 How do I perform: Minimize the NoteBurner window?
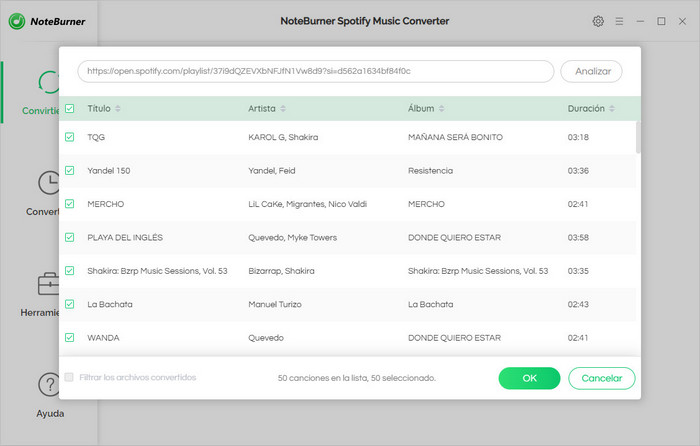click(x=640, y=21)
